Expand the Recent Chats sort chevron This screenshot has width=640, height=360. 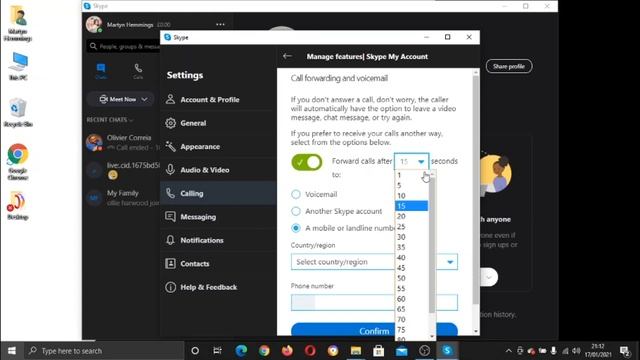point(131,120)
